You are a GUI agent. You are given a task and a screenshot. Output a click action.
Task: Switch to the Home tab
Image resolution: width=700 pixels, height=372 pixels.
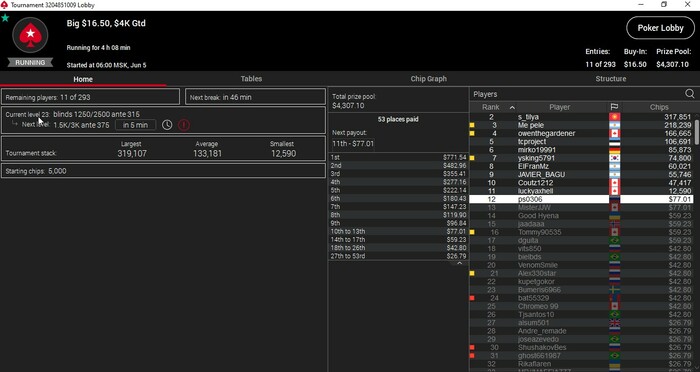coord(83,79)
